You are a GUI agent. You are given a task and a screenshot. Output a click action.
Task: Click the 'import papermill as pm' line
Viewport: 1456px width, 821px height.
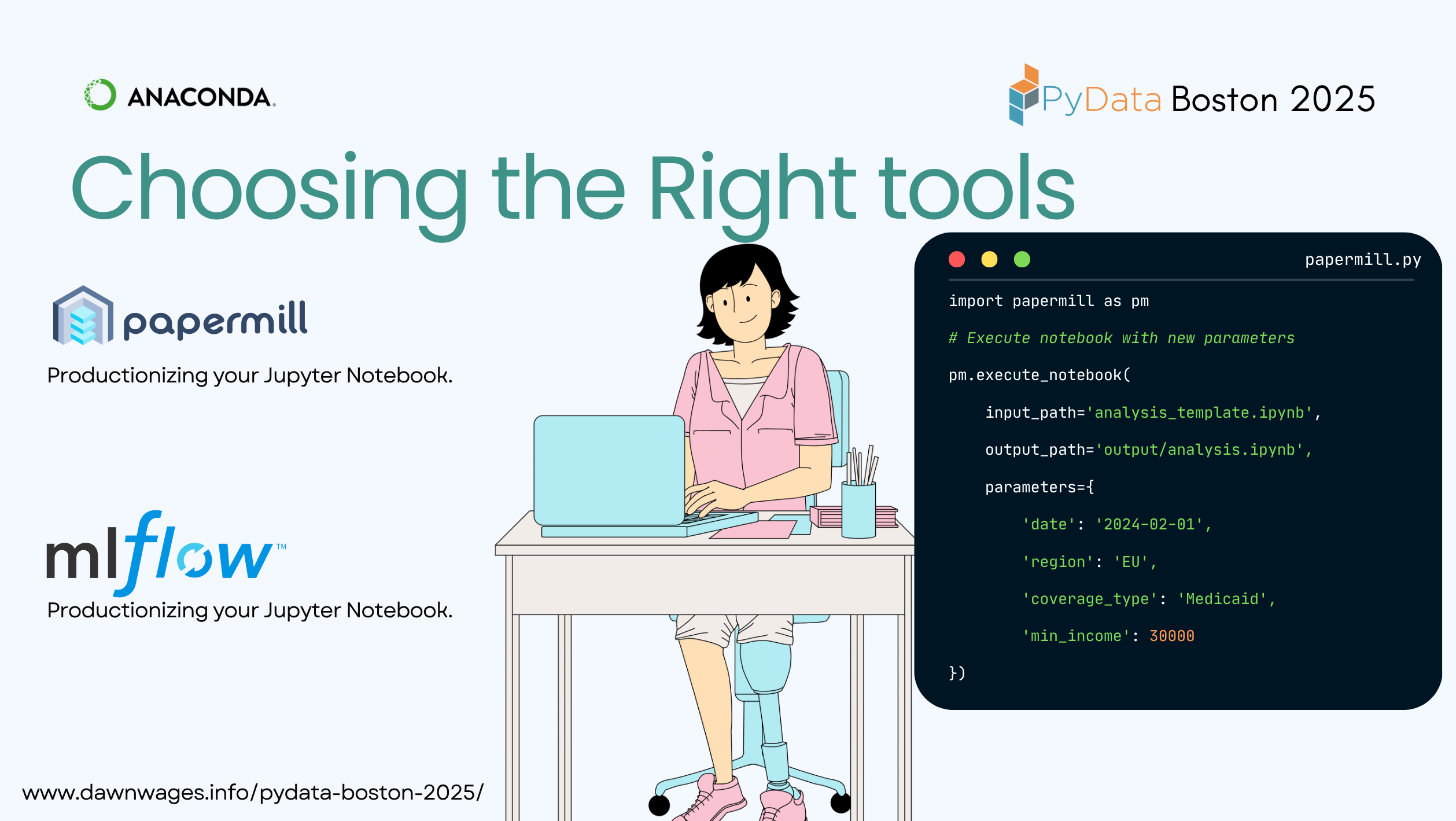[1048, 301]
